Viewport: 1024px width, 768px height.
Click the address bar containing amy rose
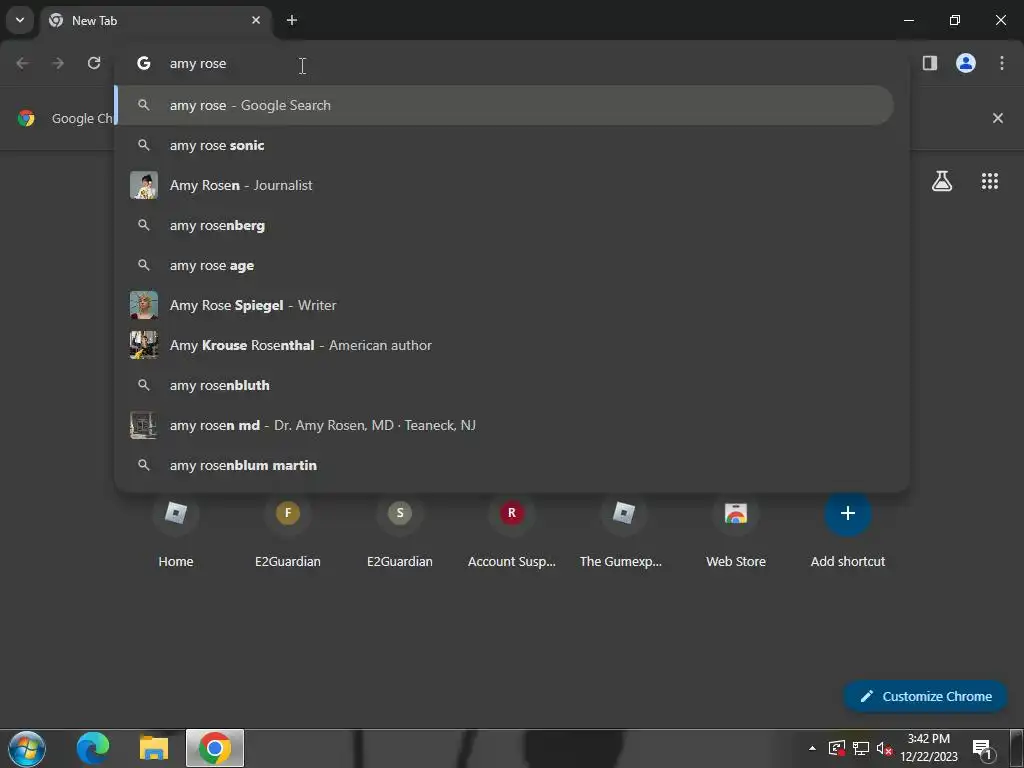[x=511, y=63]
